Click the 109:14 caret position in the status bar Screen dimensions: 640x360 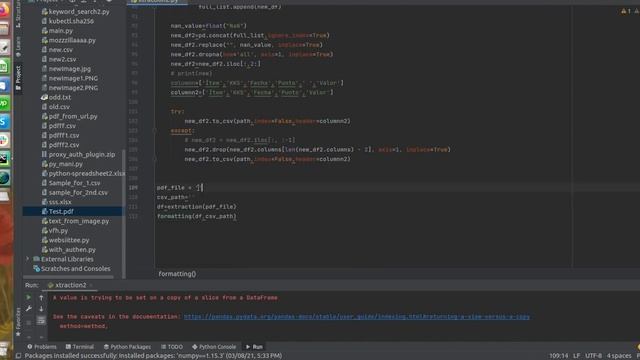point(558,356)
